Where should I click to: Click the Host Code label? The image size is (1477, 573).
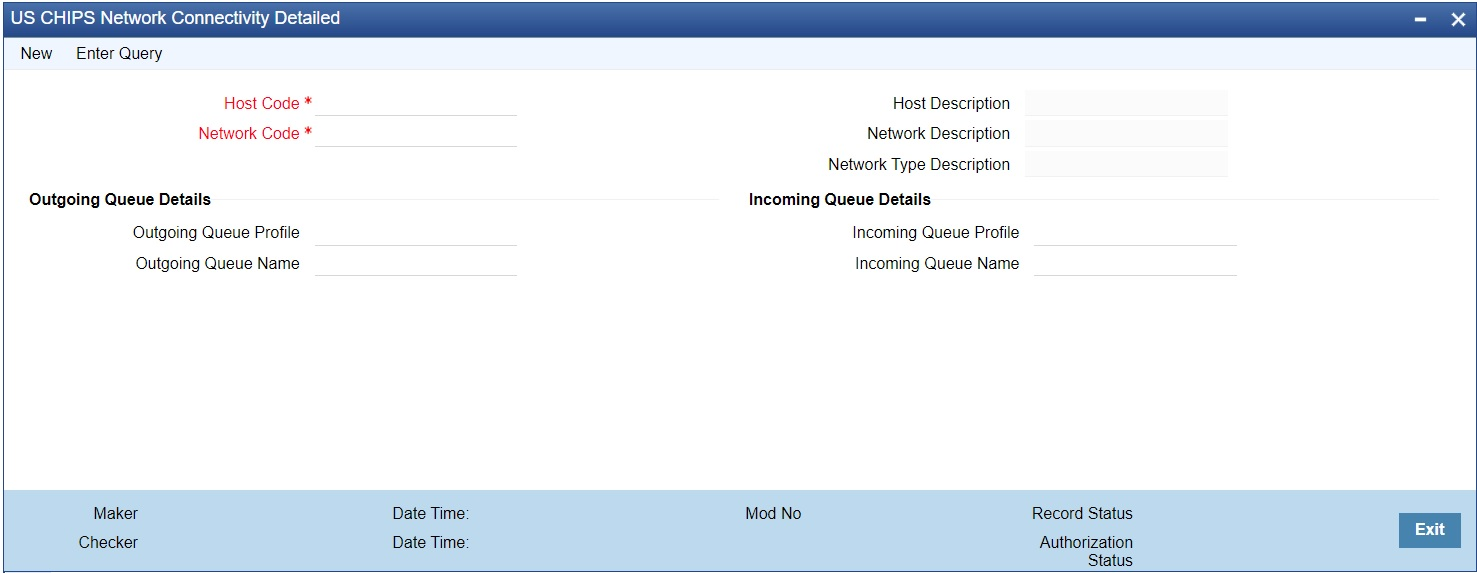pyautogui.click(x=262, y=103)
